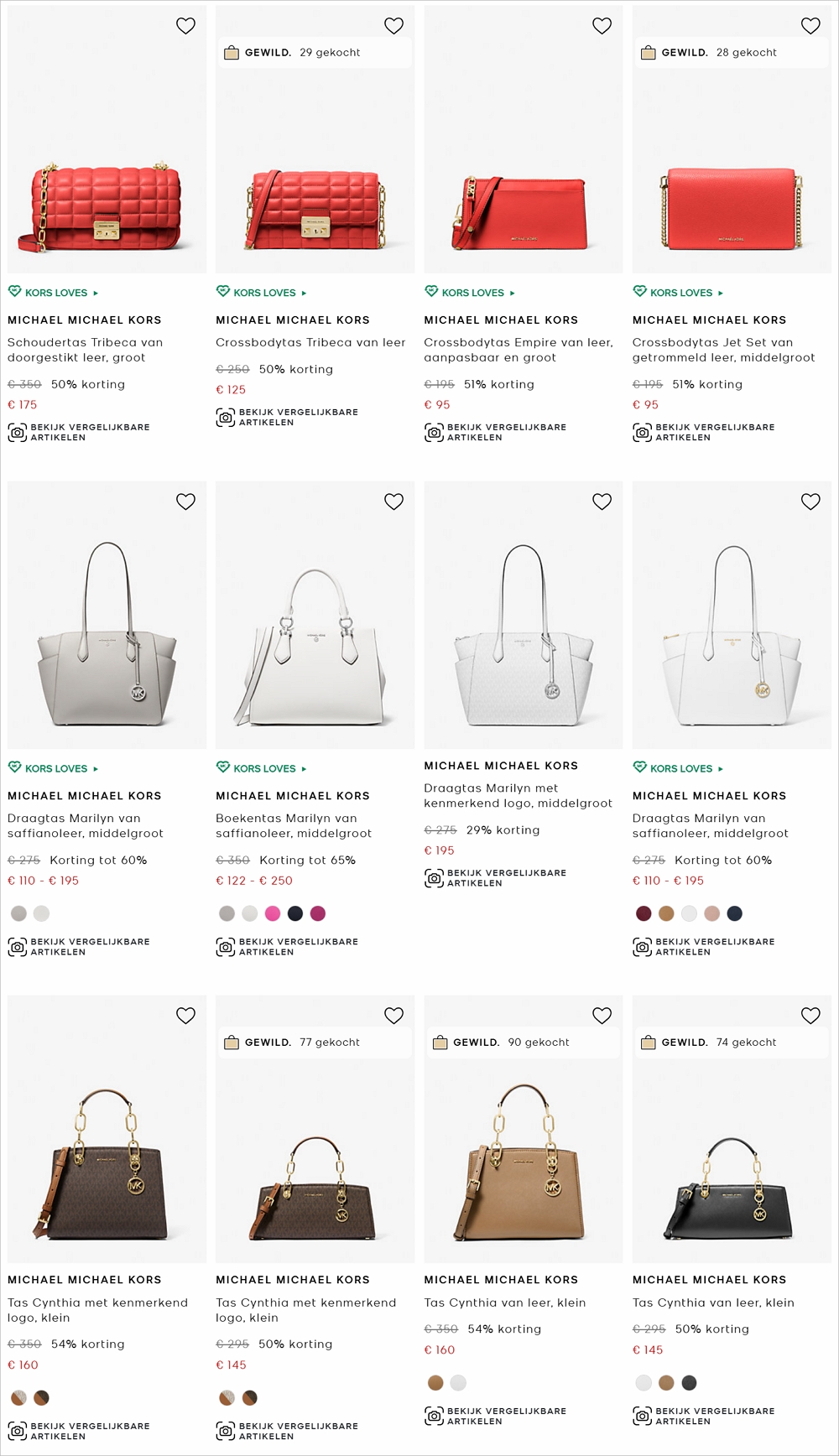The width and height of the screenshot is (839, 1456).
Task: Click 'Bekijk vergelijkbare artikelen' under Crossbodytas Empire
Action: pyautogui.click(x=506, y=433)
